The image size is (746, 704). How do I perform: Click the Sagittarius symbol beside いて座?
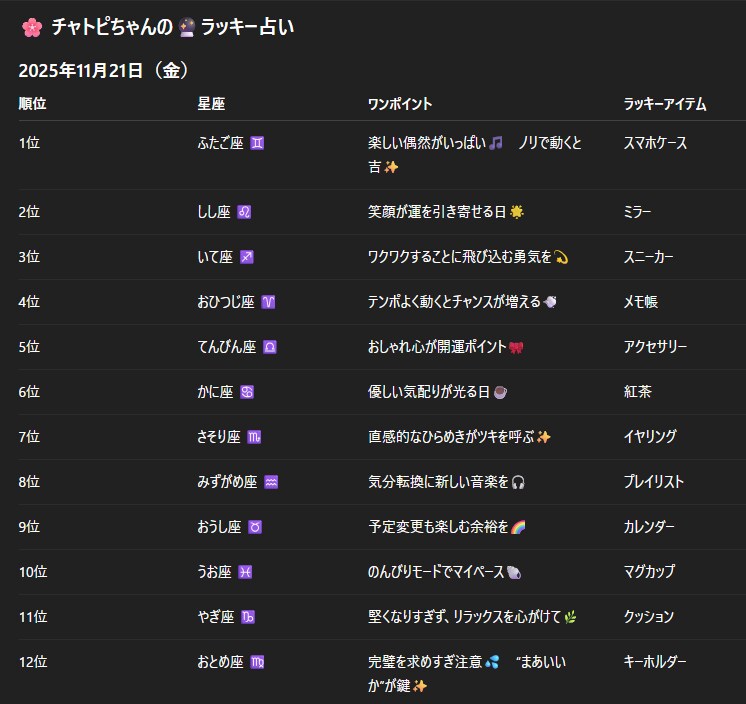point(247,257)
